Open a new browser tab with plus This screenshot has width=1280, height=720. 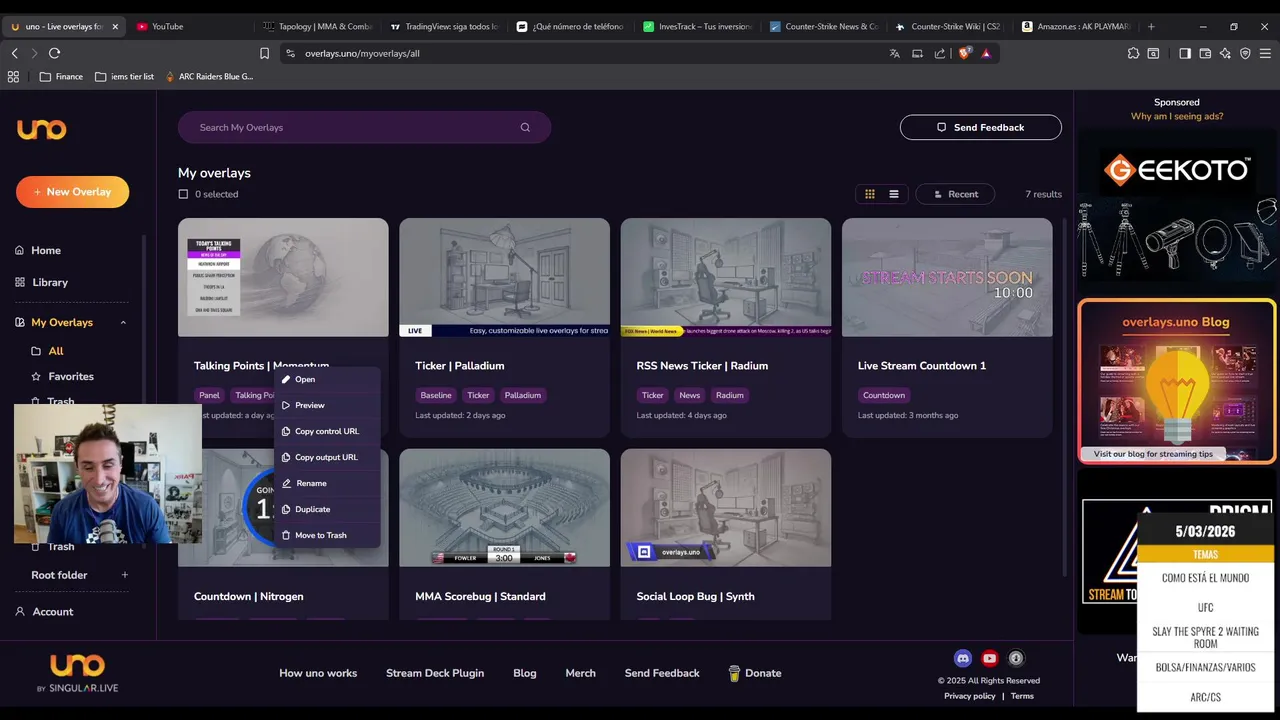tap(1151, 26)
